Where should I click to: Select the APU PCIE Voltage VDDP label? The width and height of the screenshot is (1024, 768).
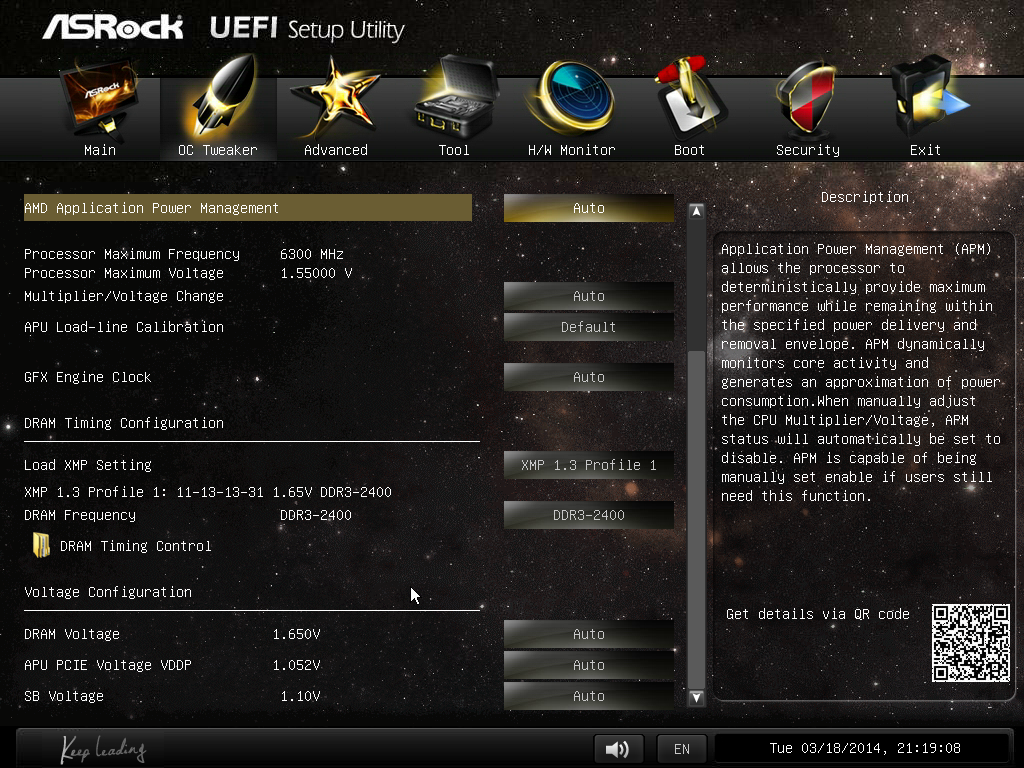click(x=108, y=665)
